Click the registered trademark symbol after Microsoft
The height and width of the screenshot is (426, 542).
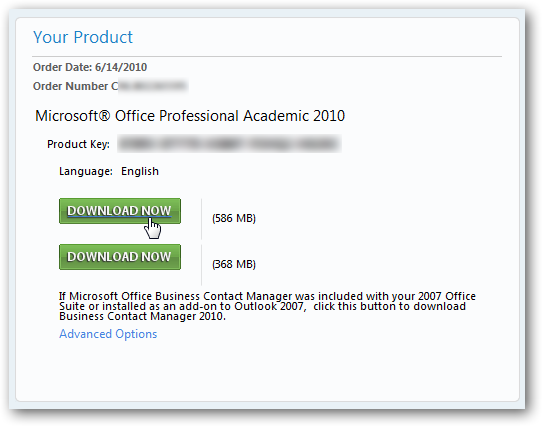click(105, 115)
